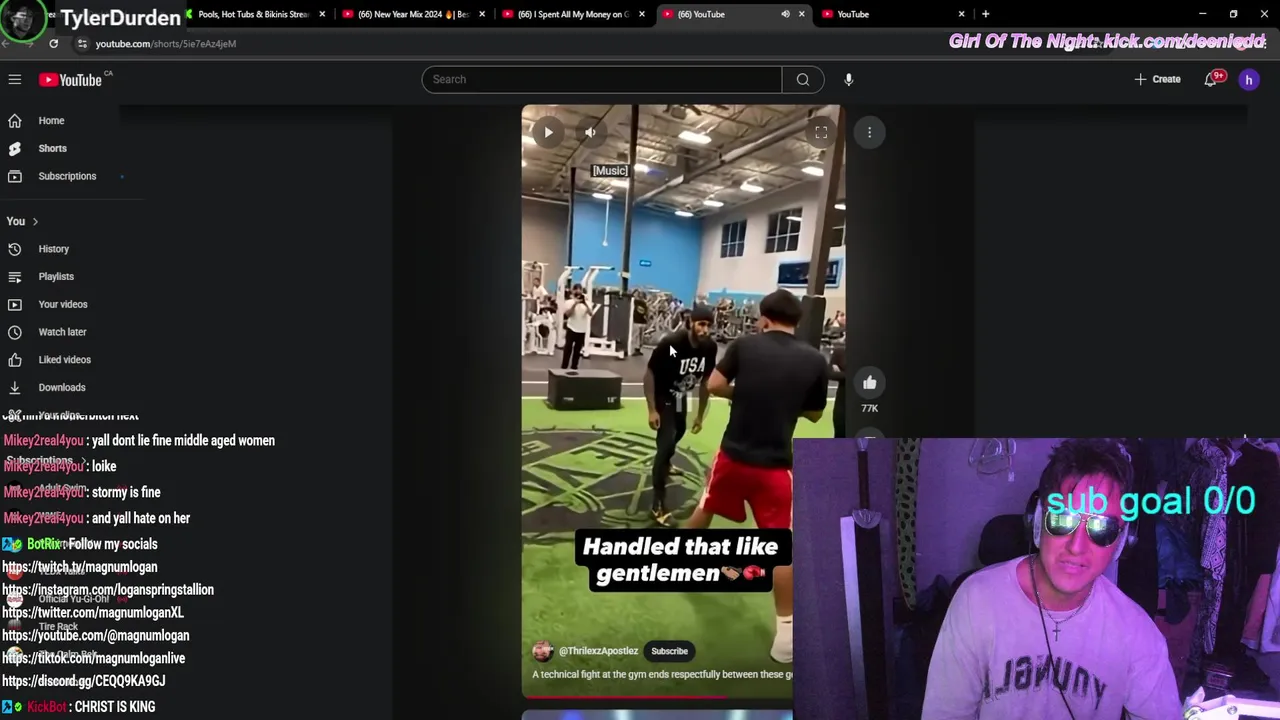This screenshot has width=1280, height=720.
Task: Click the YouTube search field
Action: click(x=601, y=79)
